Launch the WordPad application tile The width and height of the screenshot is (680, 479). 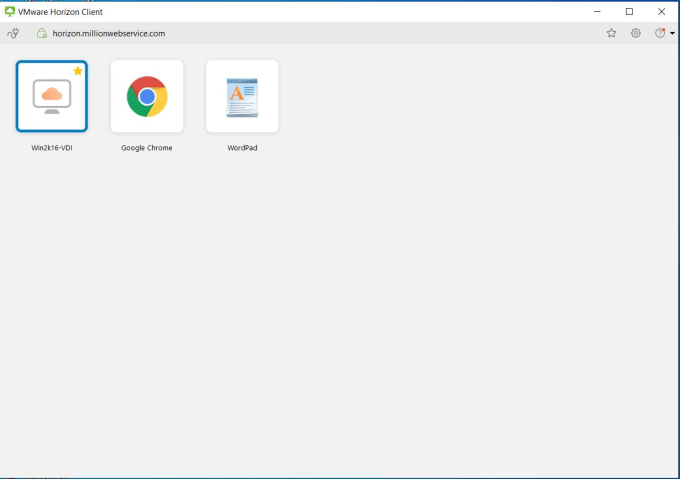242,96
